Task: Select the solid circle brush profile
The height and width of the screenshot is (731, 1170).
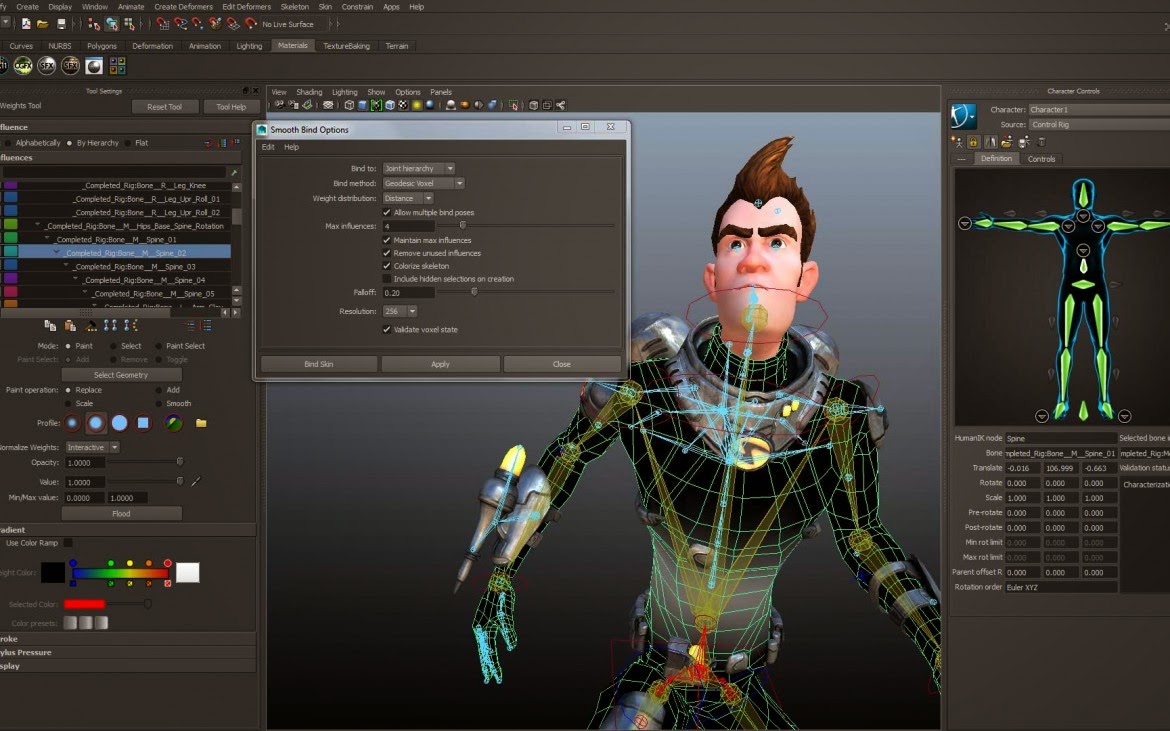Action: [x=120, y=423]
